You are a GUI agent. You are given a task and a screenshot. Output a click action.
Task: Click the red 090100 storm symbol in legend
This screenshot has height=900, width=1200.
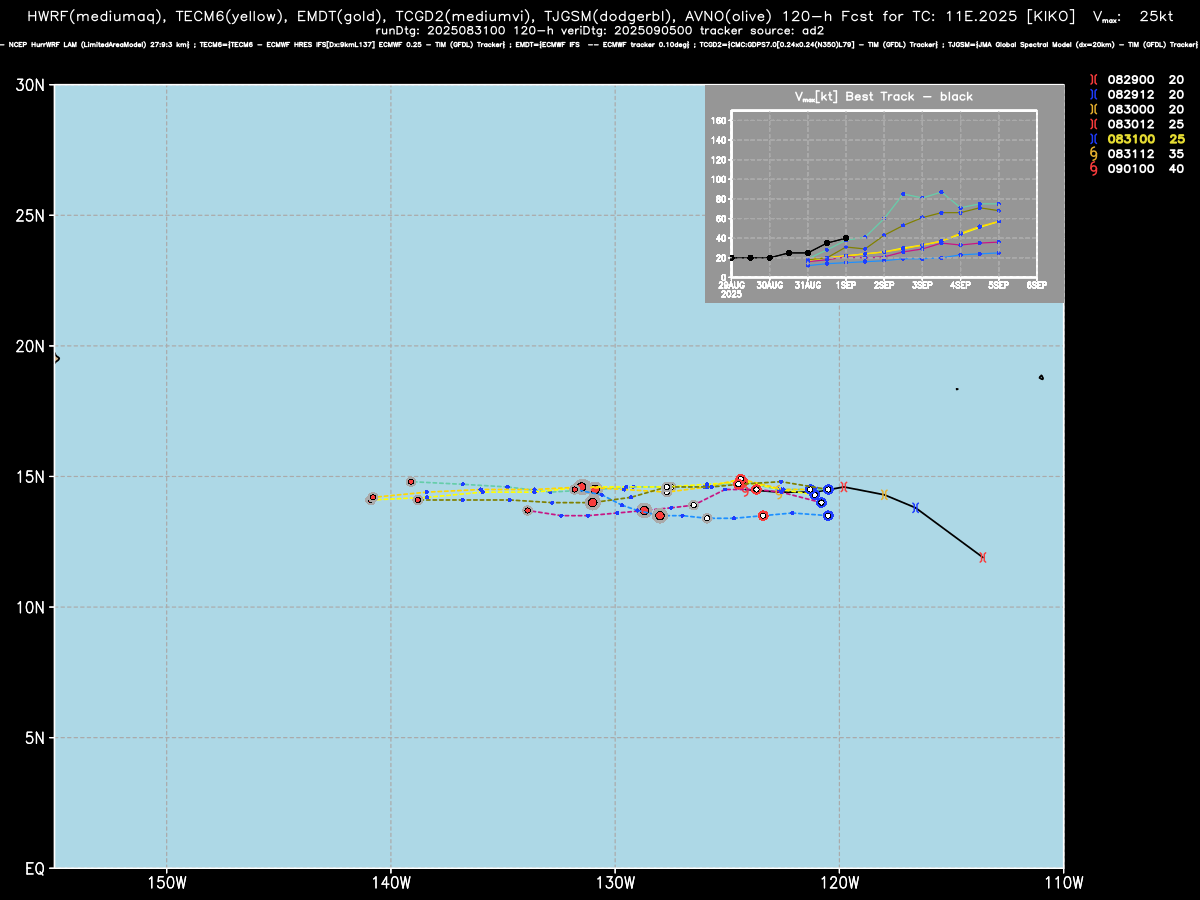(x=1093, y=169)
